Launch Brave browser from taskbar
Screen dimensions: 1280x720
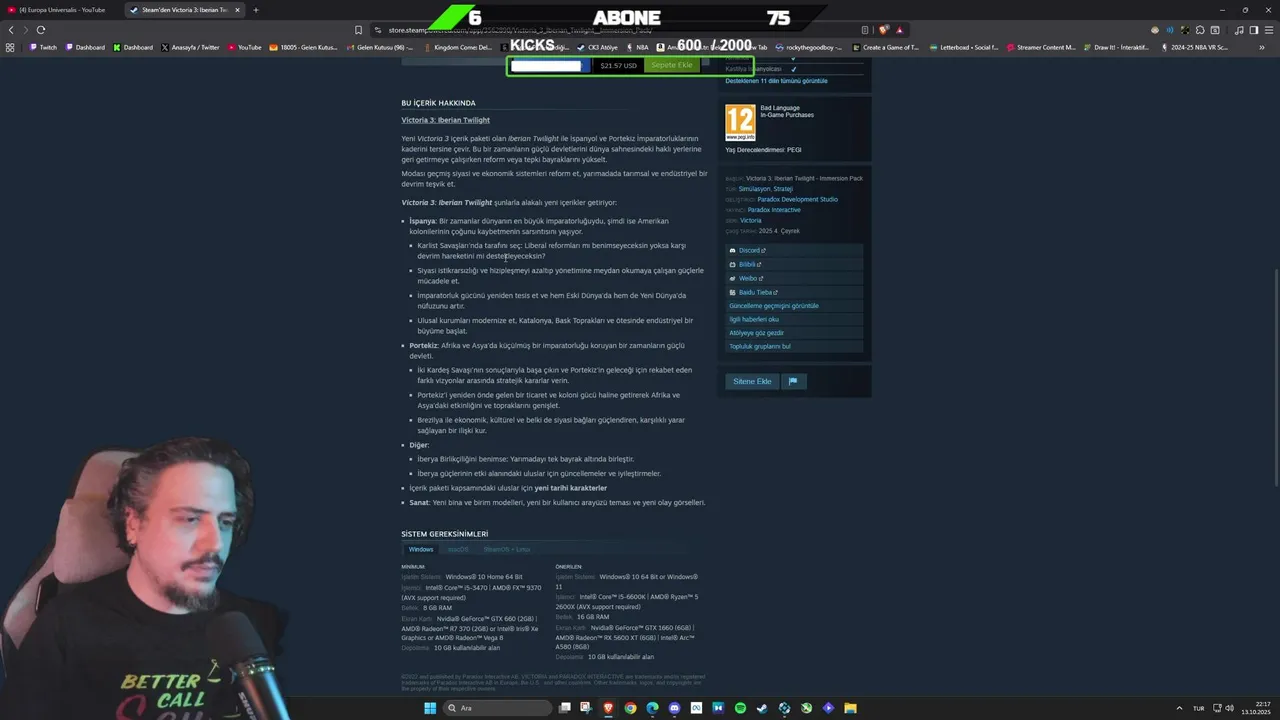[608, 708]
